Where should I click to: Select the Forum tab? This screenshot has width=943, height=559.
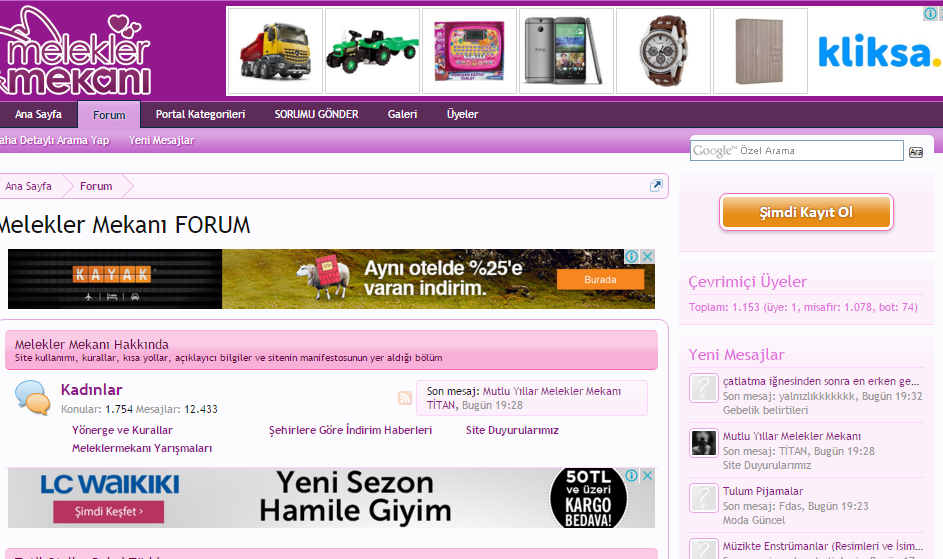[109, 115]
